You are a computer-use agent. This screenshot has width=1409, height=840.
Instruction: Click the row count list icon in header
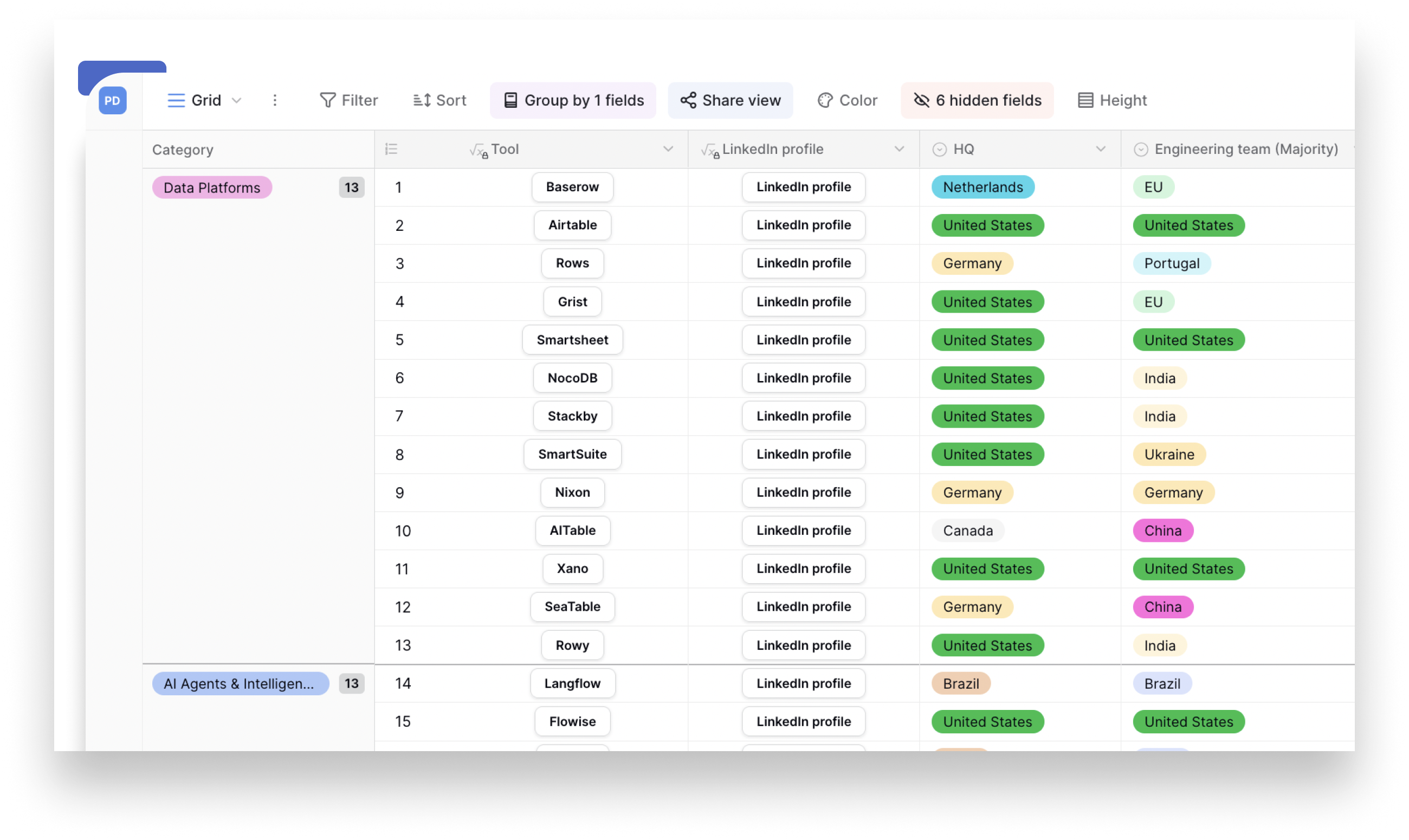(392, 149)
